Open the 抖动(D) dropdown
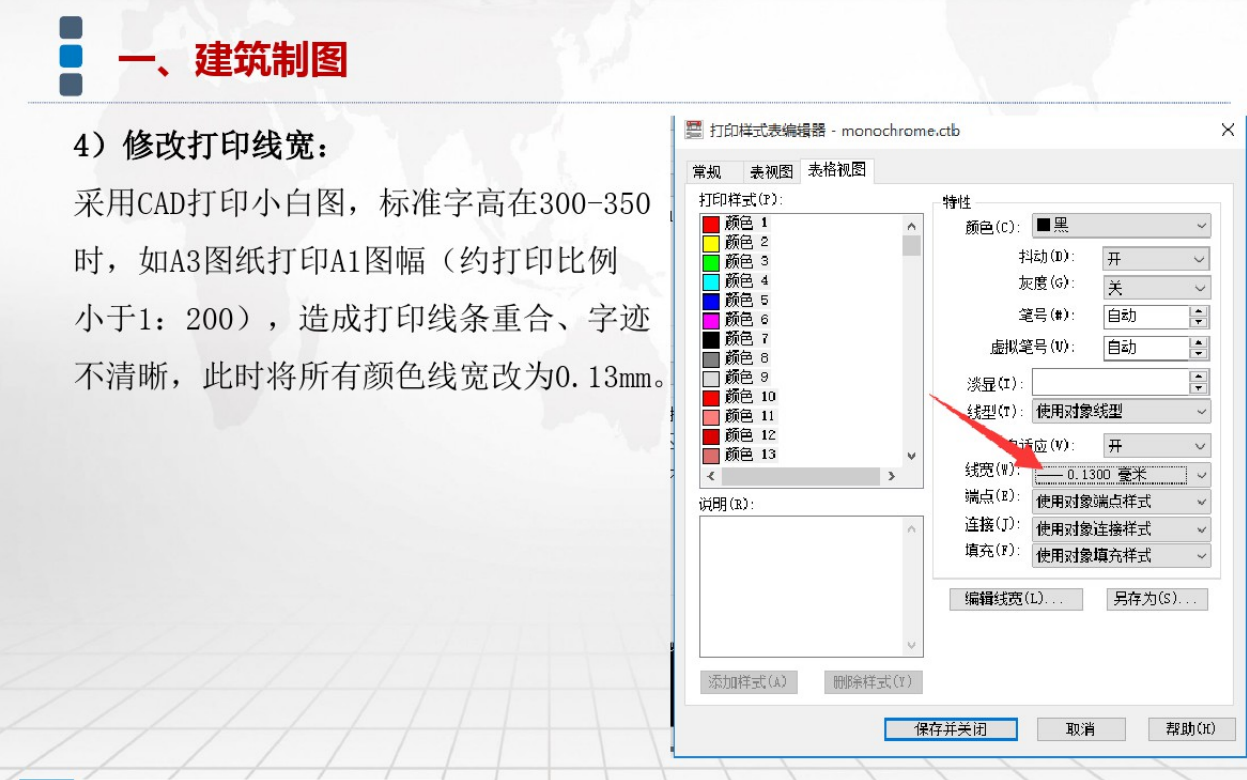 (x=1156, y=259)
